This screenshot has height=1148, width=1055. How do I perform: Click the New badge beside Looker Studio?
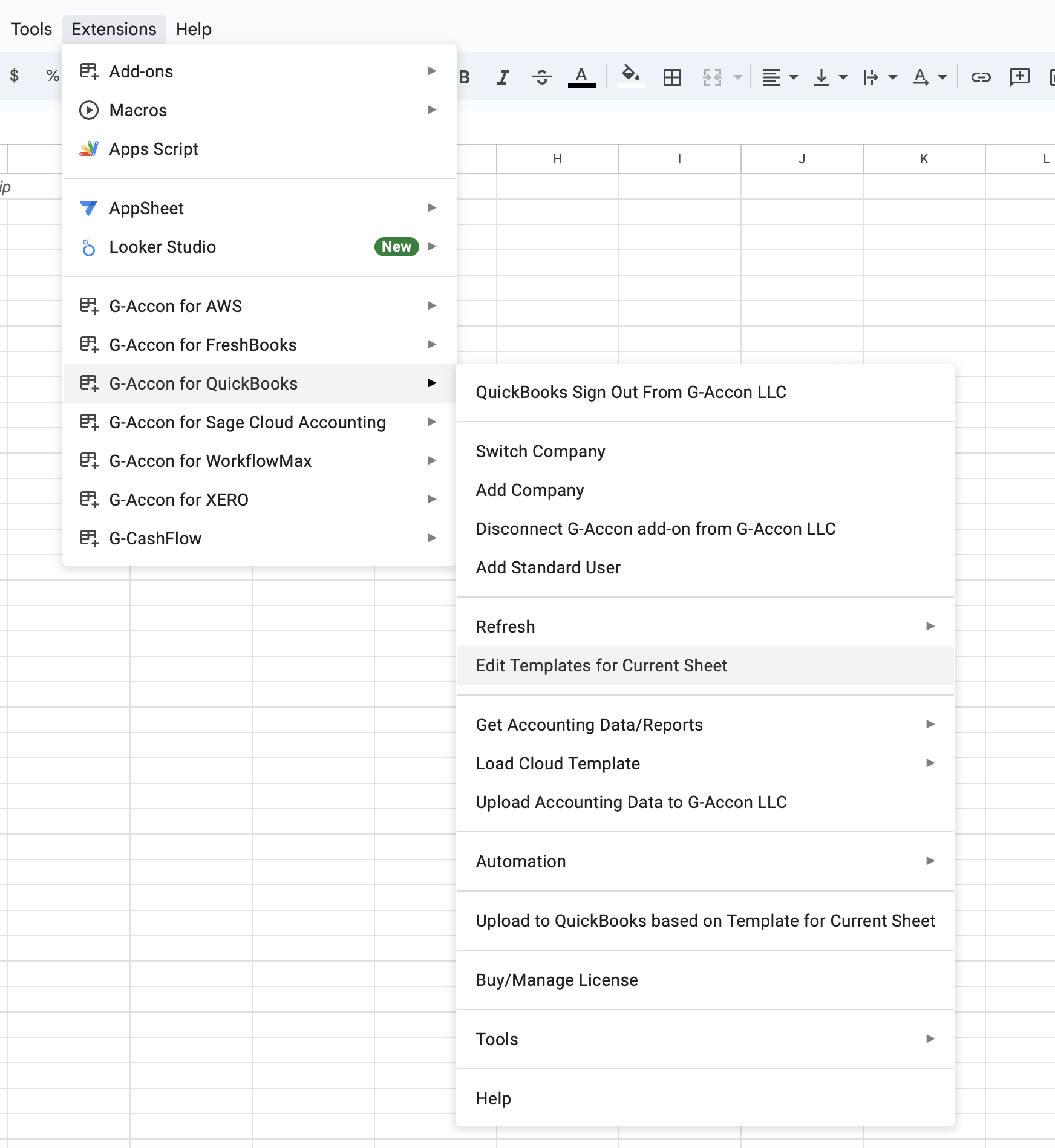click(396, 247)
